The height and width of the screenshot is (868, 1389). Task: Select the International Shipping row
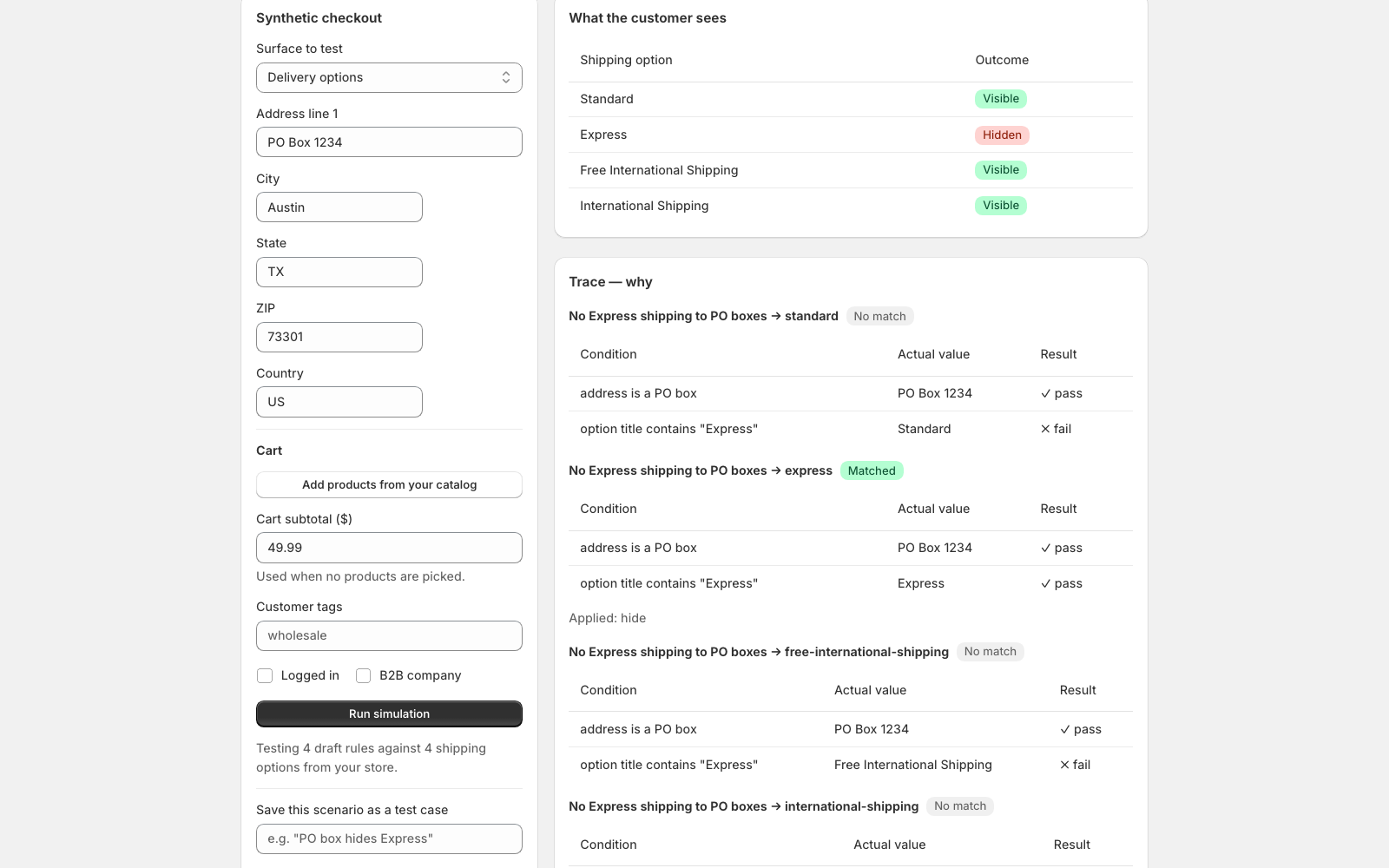pos(851,206)
